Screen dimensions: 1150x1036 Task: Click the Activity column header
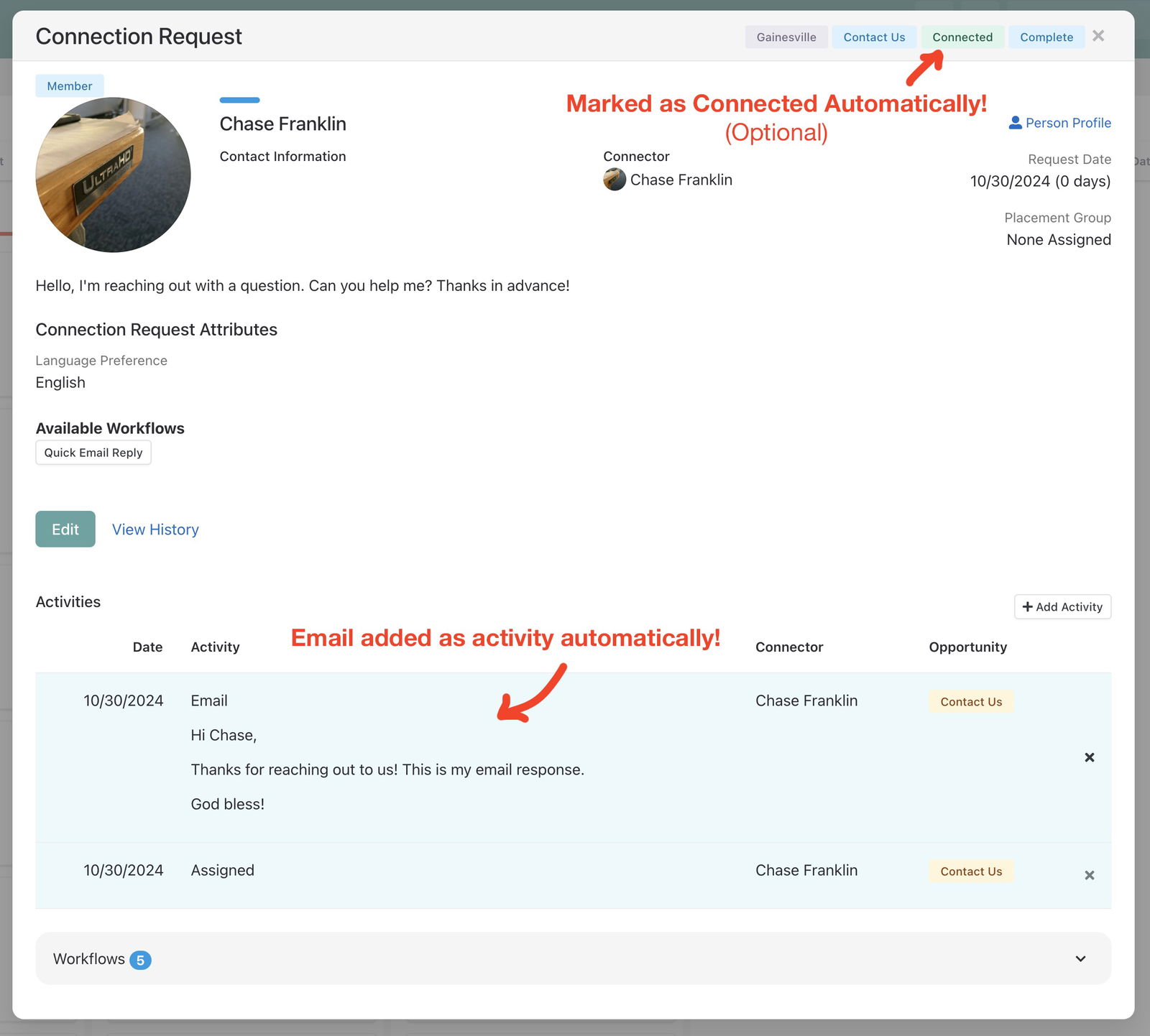[215, 647]
